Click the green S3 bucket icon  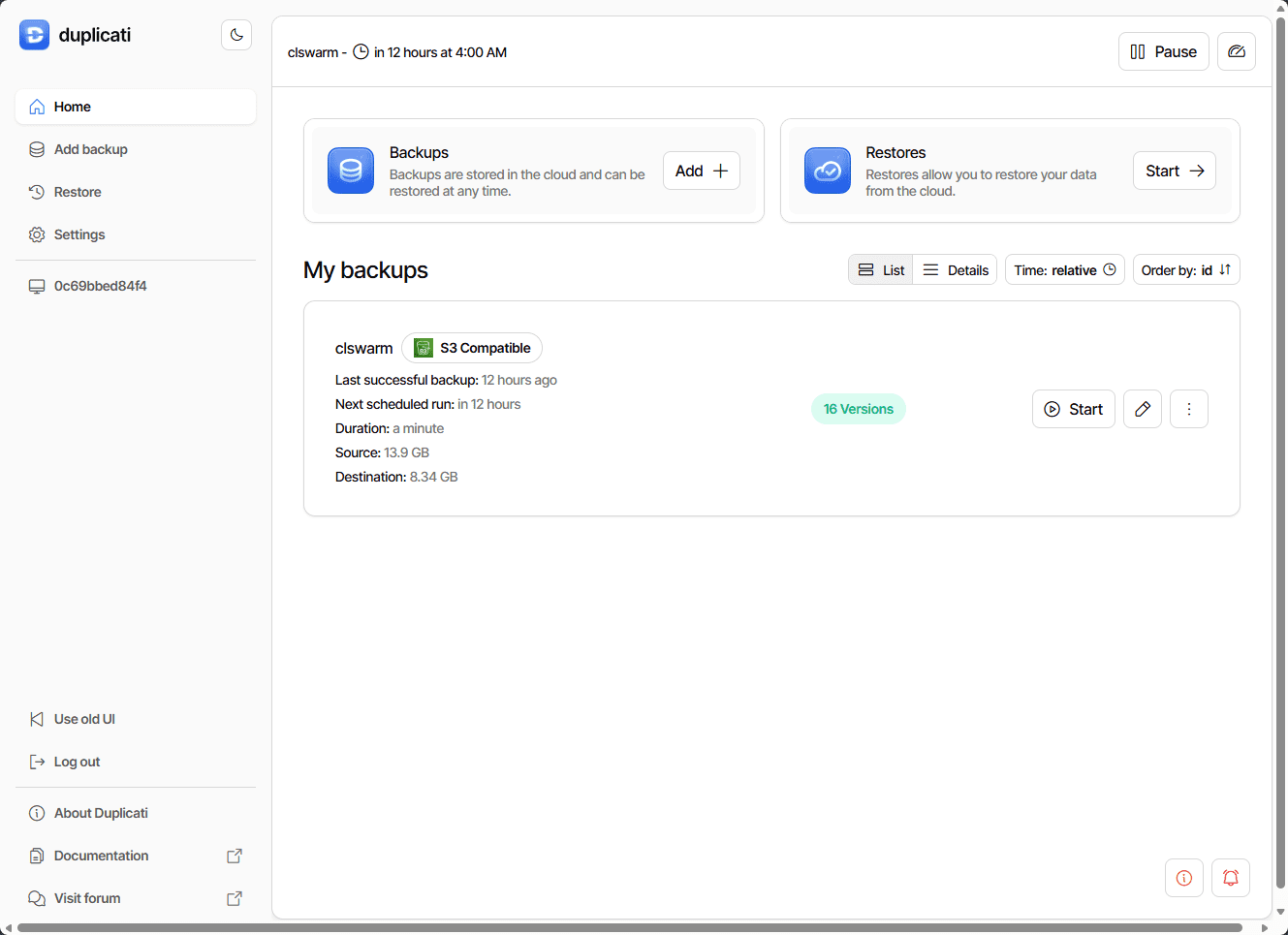tap(424, 348)
